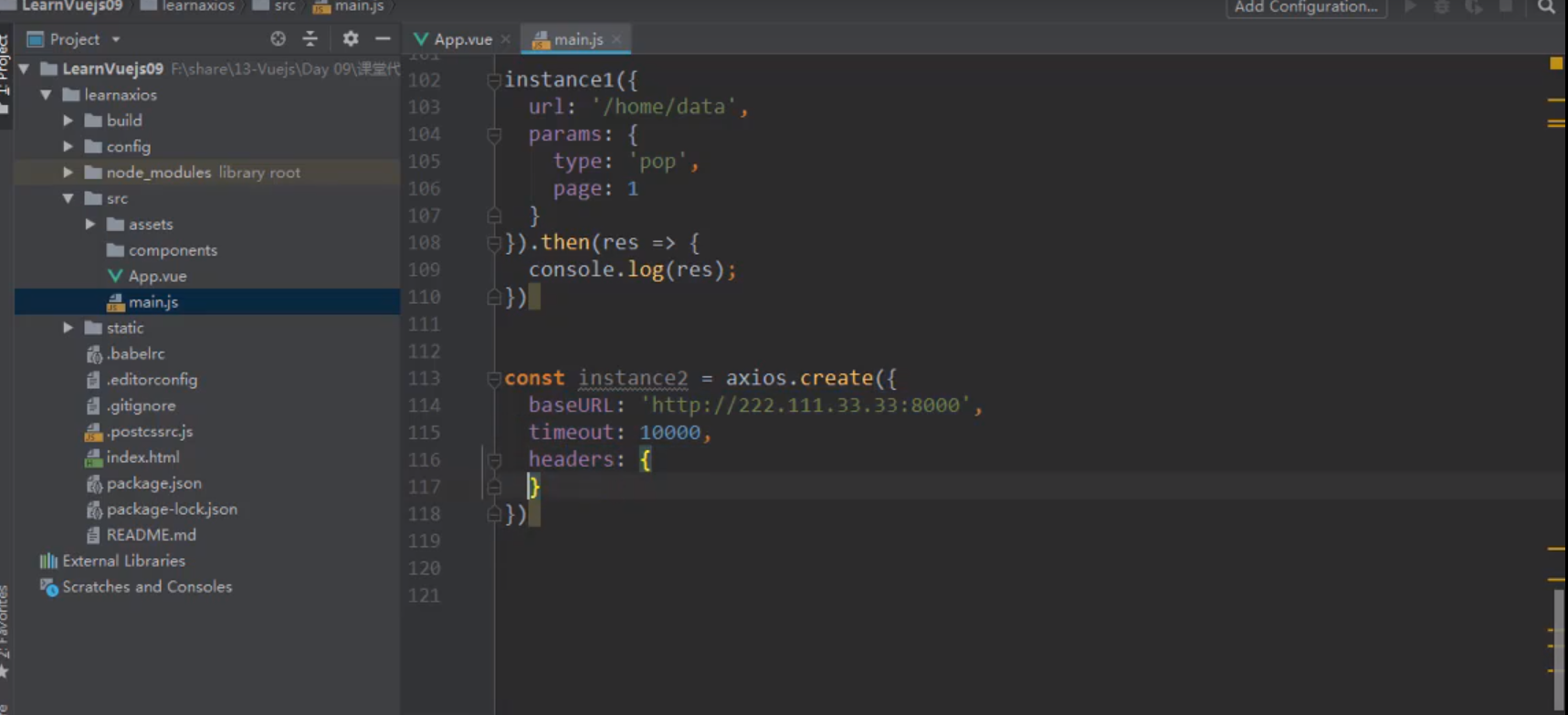Screen dimensions: 1568x715
Task: Open the Project view type dropdown
Action: tap(116, 39)
